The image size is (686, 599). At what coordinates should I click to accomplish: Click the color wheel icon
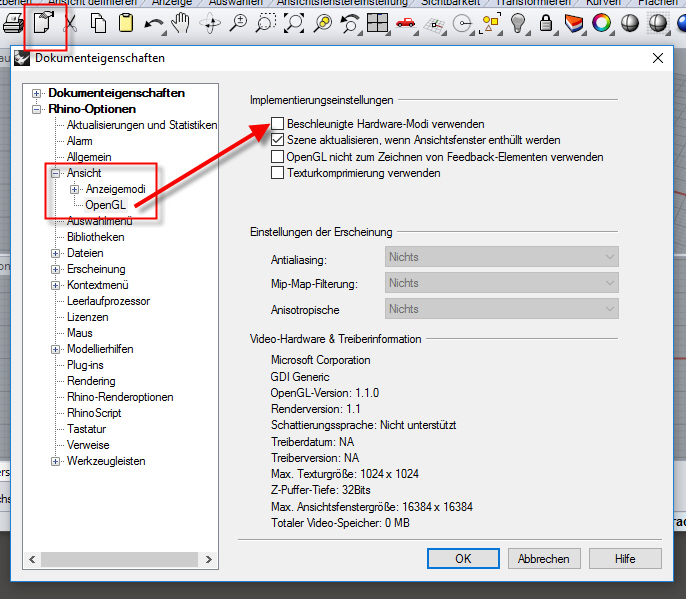click(x=601, y=24)
